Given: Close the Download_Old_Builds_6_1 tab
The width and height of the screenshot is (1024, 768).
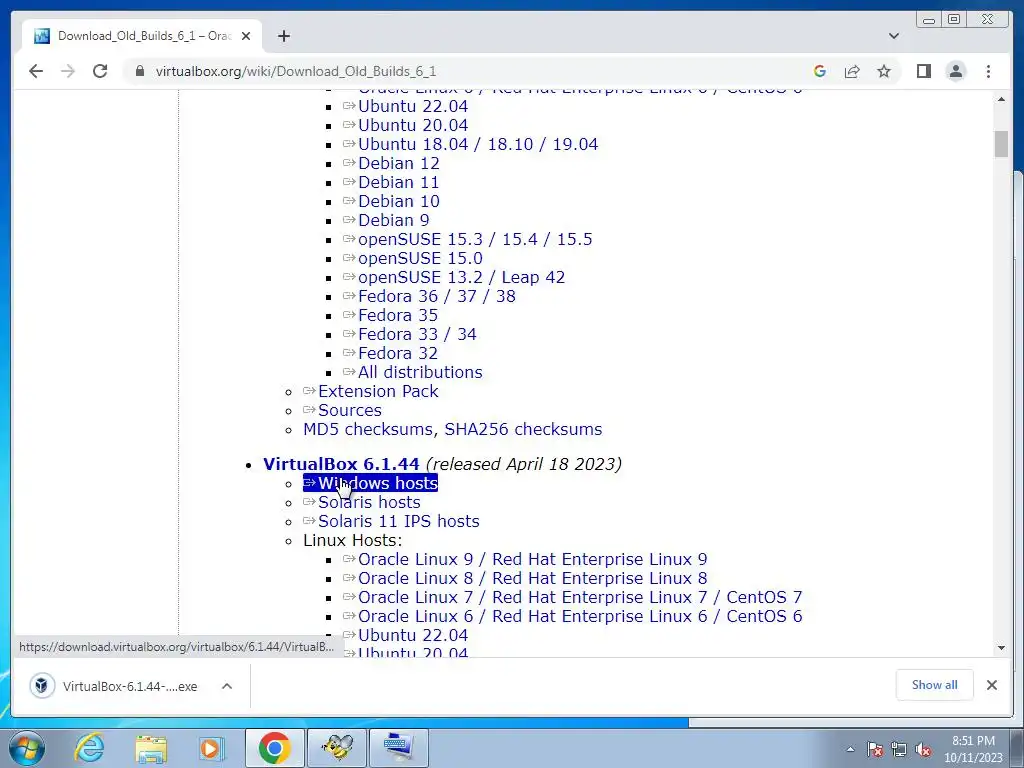Looking at the screenshot, I should click(x=246, y=36).
